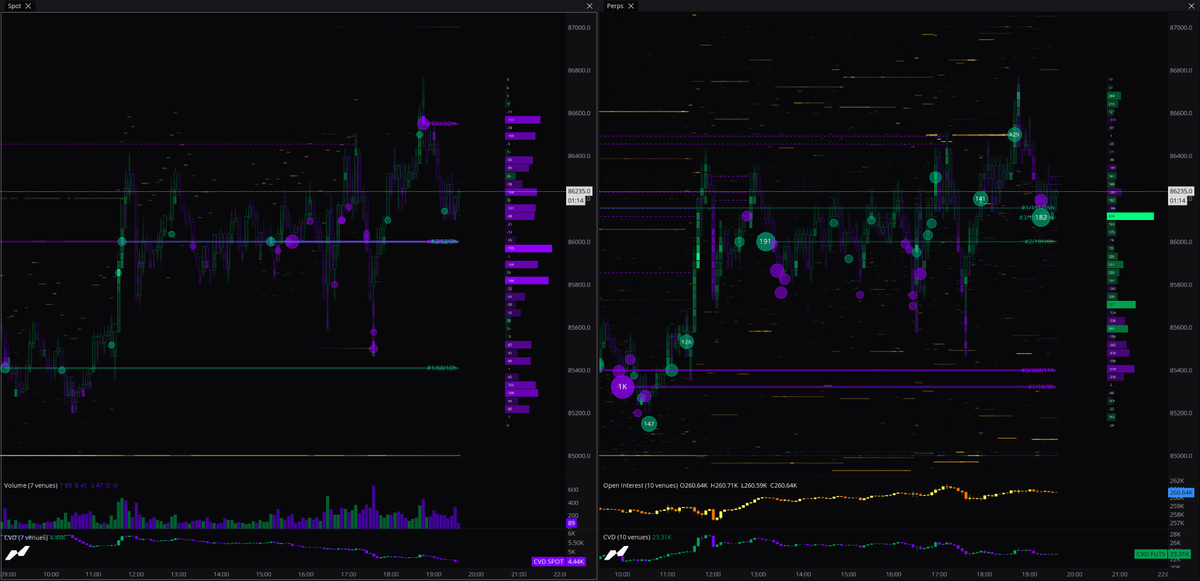Select the 191 green bubble in Perps

(766, 241)
